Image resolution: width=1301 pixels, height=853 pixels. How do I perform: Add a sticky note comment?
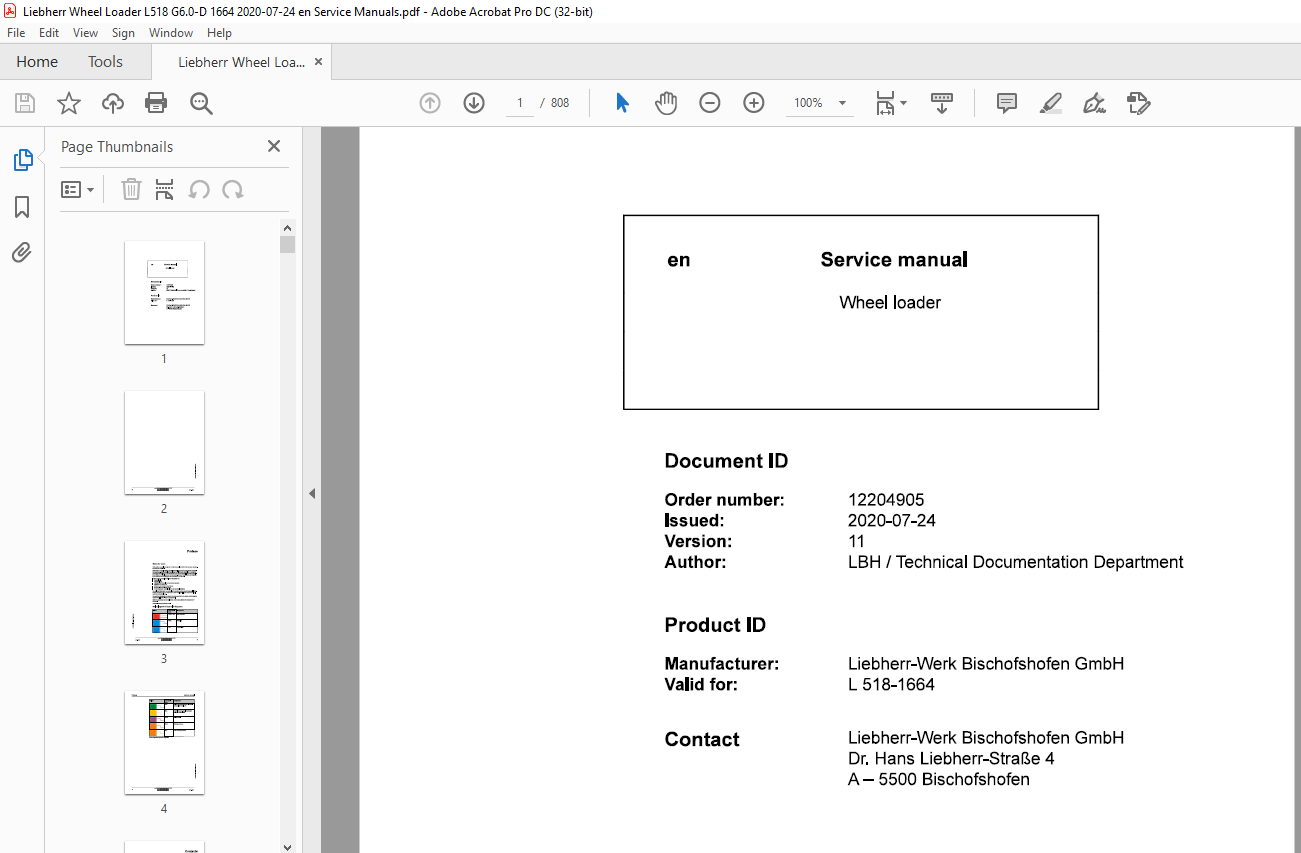coord(1007,103)
